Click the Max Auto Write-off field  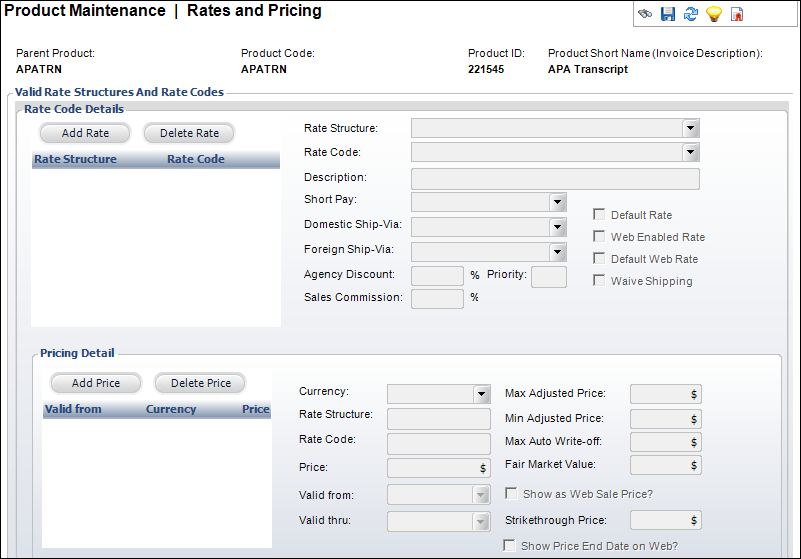coord(666,442)
